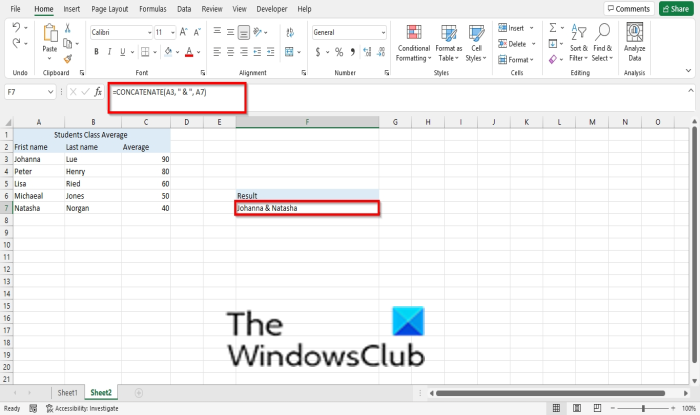The image size is (700, 415).
Task: Click the Increase Indent icon
Action: pos(271,52)
